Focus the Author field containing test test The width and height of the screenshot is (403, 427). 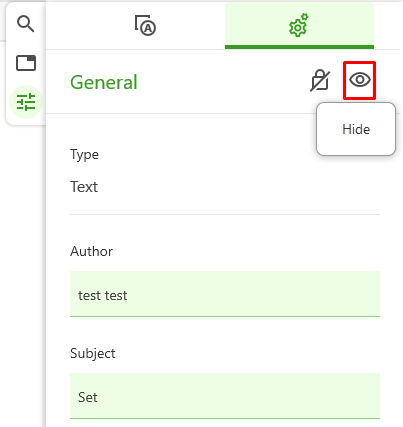click(225, 294)
